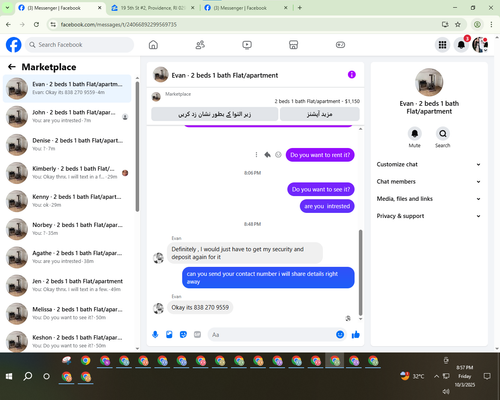
Task: Choose a sticker icon in composer
Action: point(183,334)
